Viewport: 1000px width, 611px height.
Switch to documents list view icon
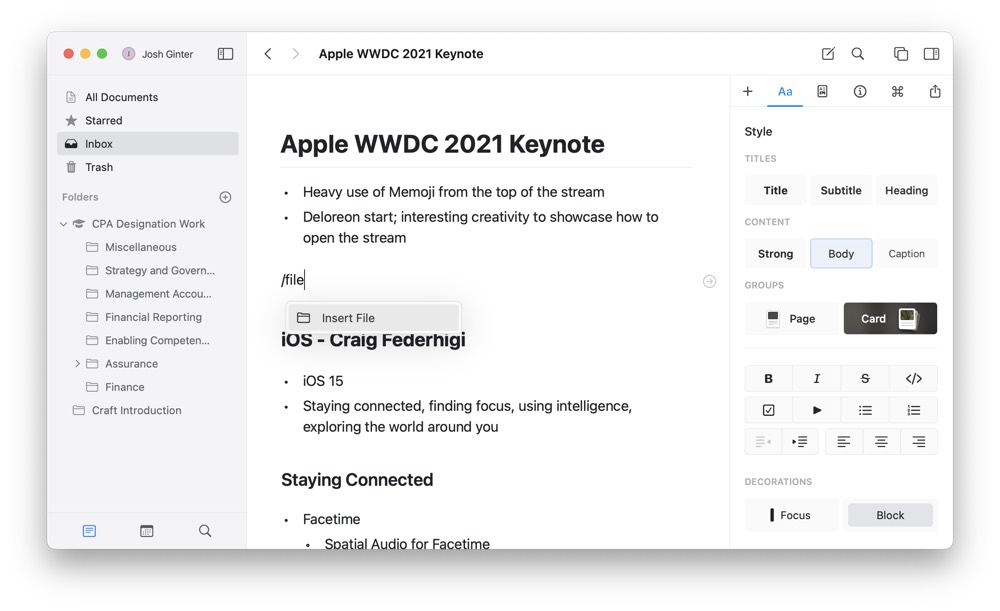[89, 531]
